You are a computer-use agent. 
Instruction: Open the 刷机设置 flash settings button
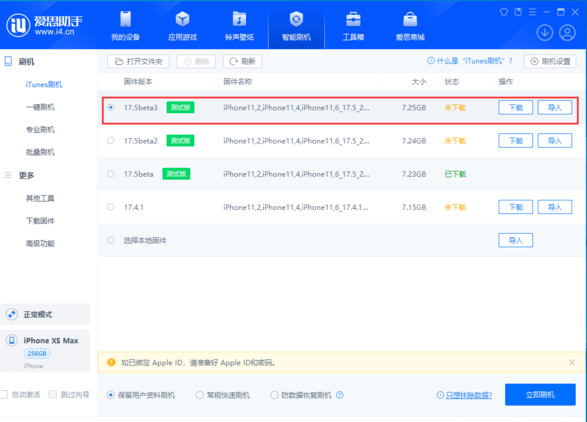(550, 61)
